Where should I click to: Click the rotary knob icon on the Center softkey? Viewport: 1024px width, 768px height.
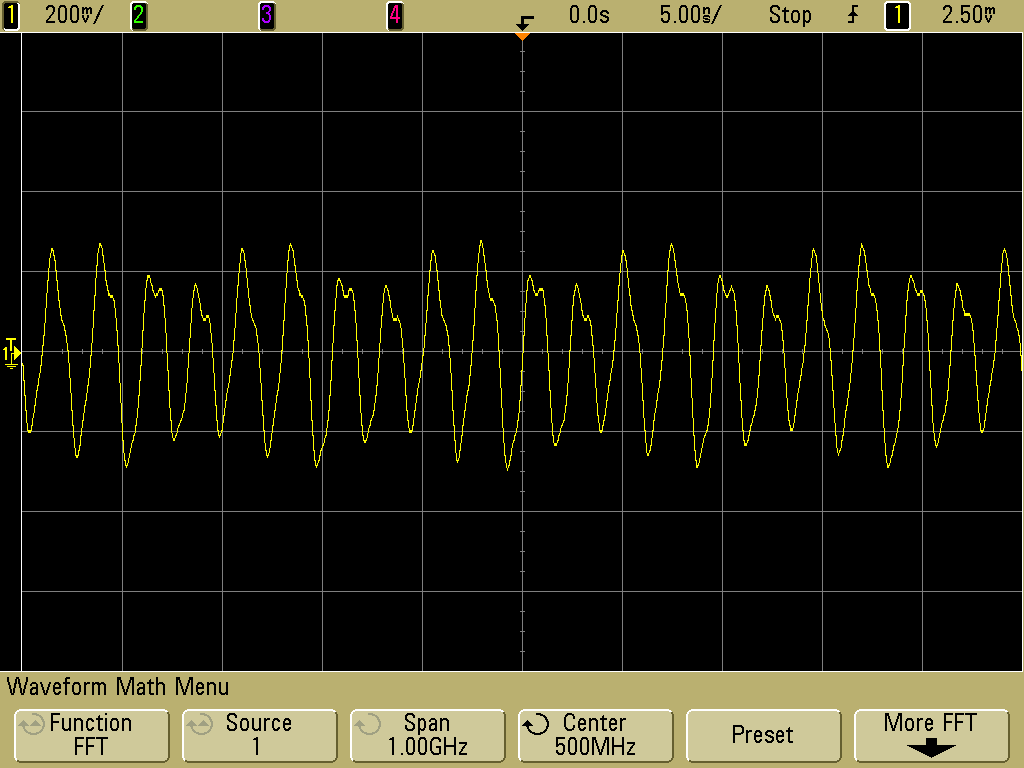(538, 724)
